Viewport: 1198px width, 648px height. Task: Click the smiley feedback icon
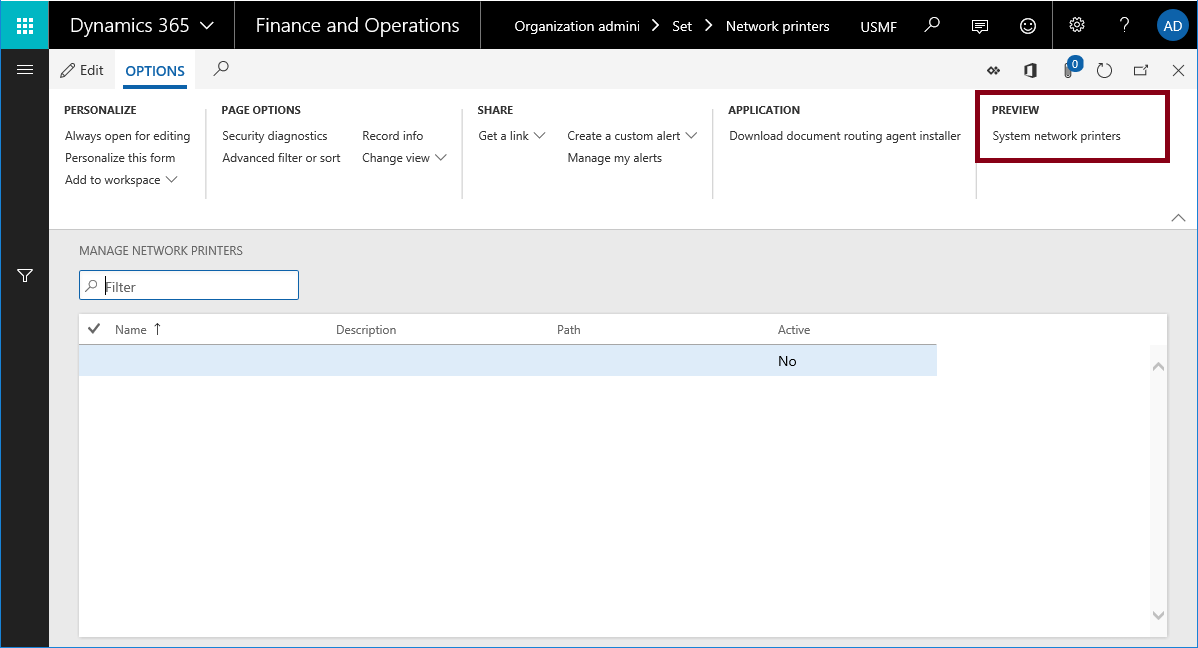click(x=1027, y=25)
